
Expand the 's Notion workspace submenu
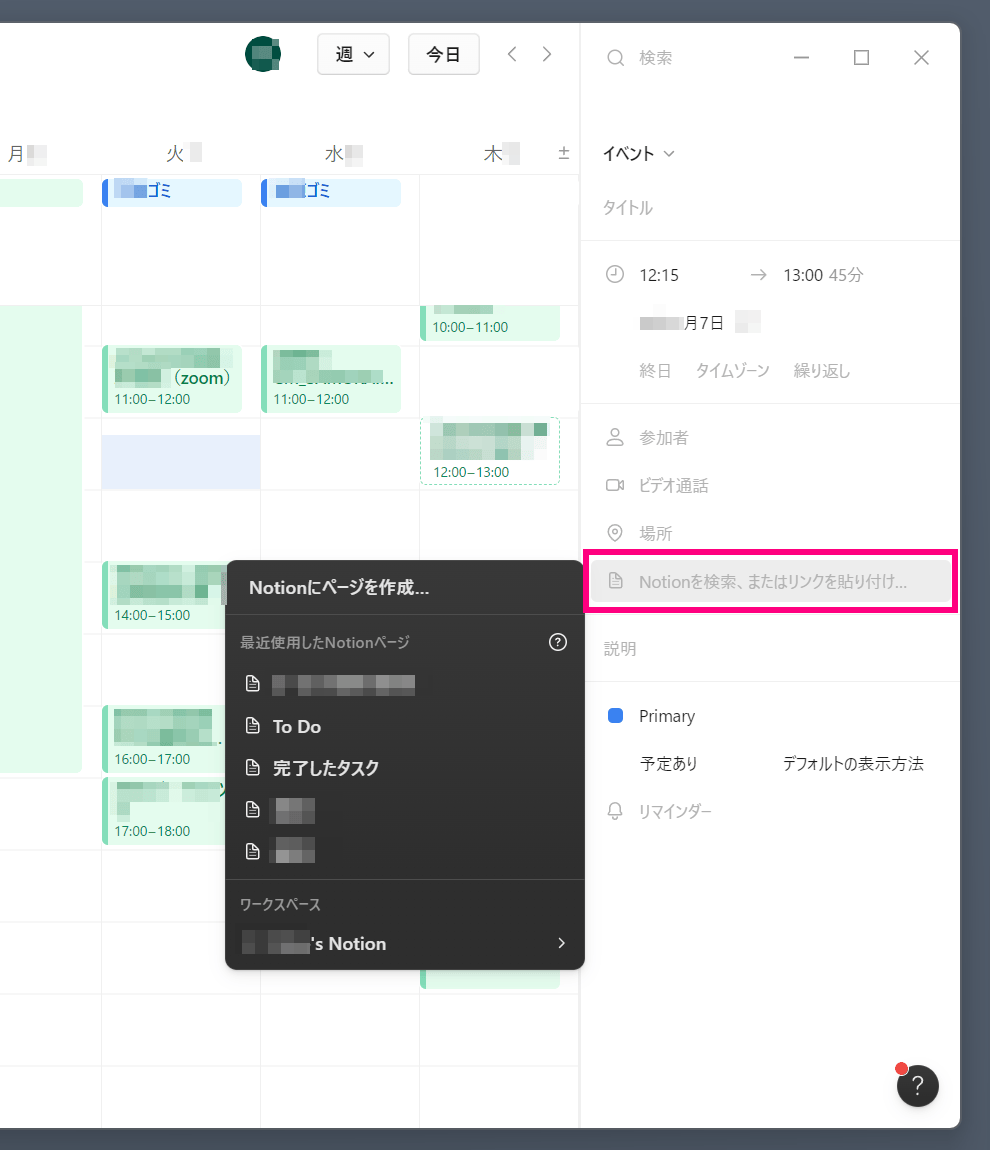tap(405, 943)
